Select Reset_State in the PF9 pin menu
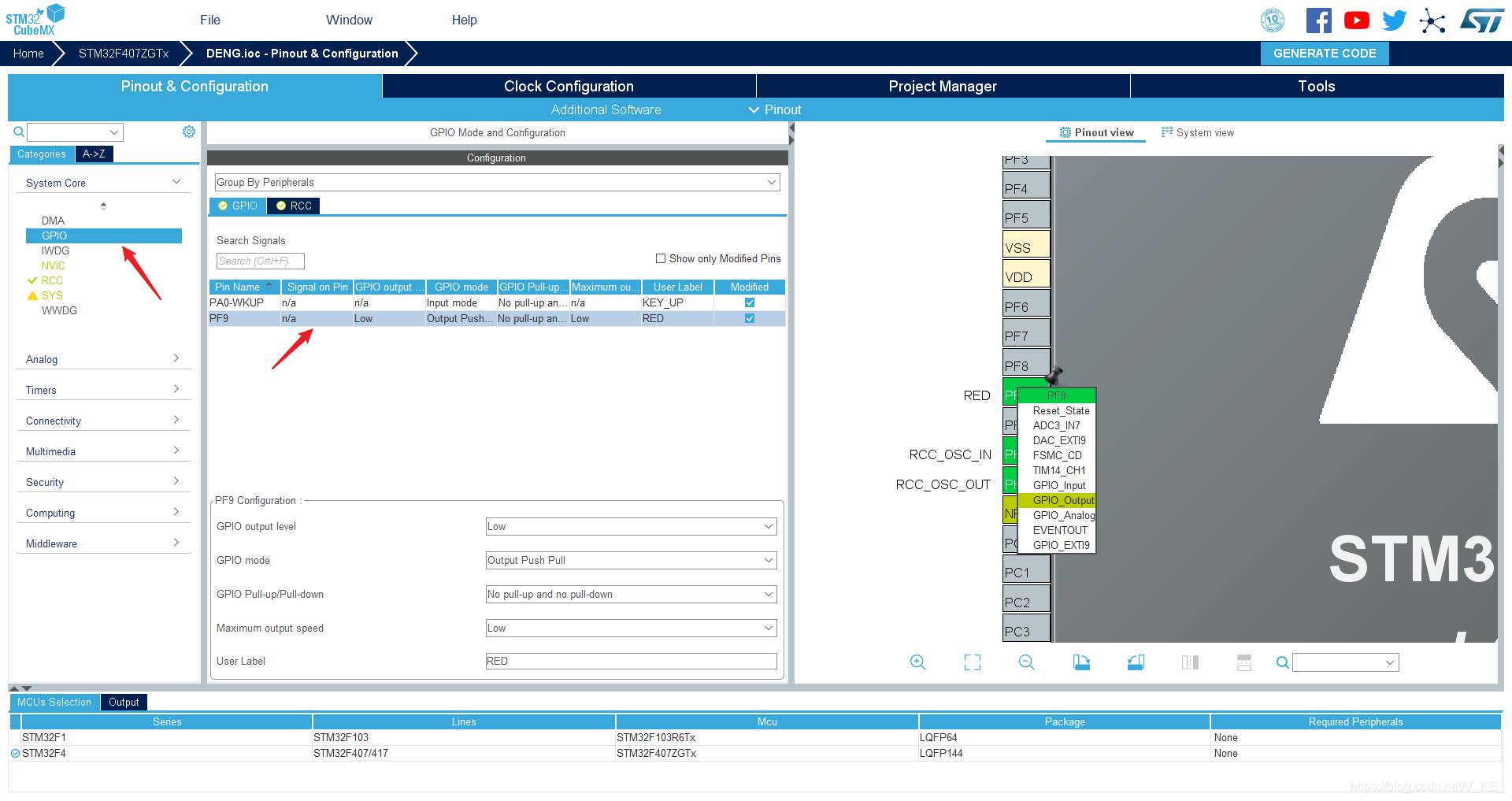Image resolution: width=1512 pixels, height=801 pixels. pos(1061,410)
